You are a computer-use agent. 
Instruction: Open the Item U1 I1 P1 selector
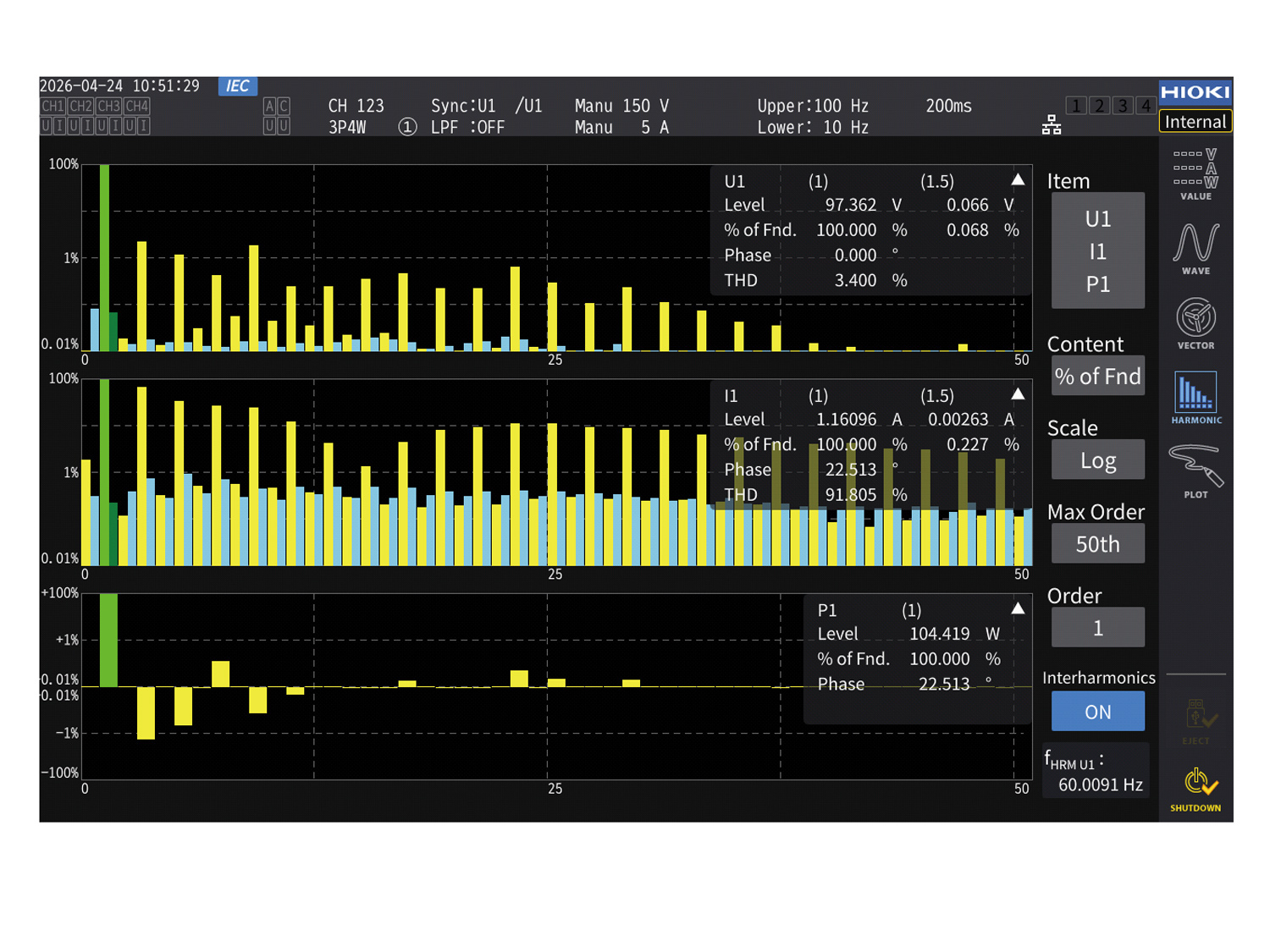click(1098, 251)
